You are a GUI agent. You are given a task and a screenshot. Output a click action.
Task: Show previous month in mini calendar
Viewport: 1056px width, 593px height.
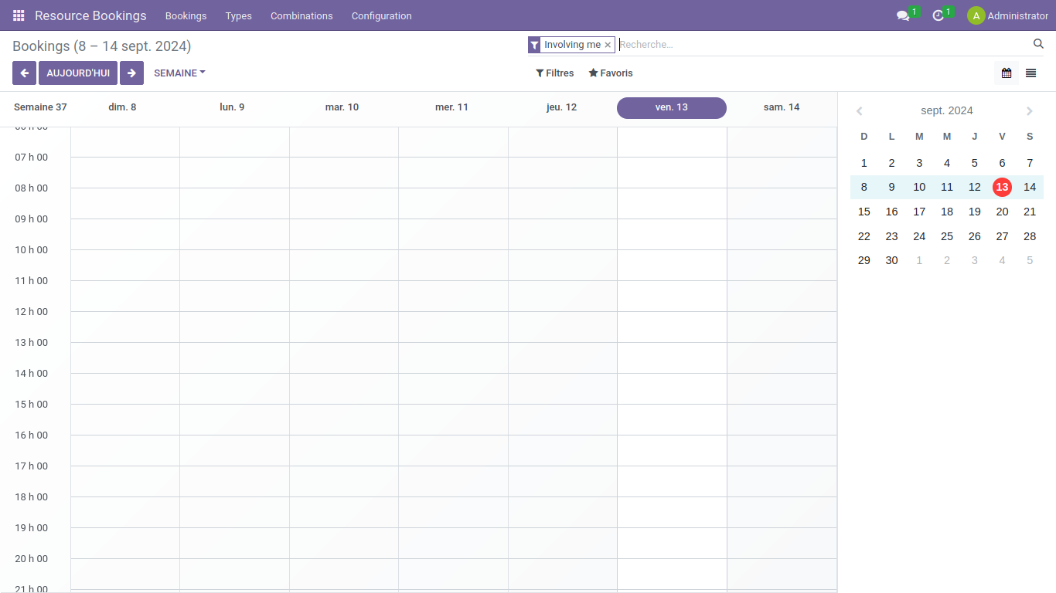coord(859,111)
